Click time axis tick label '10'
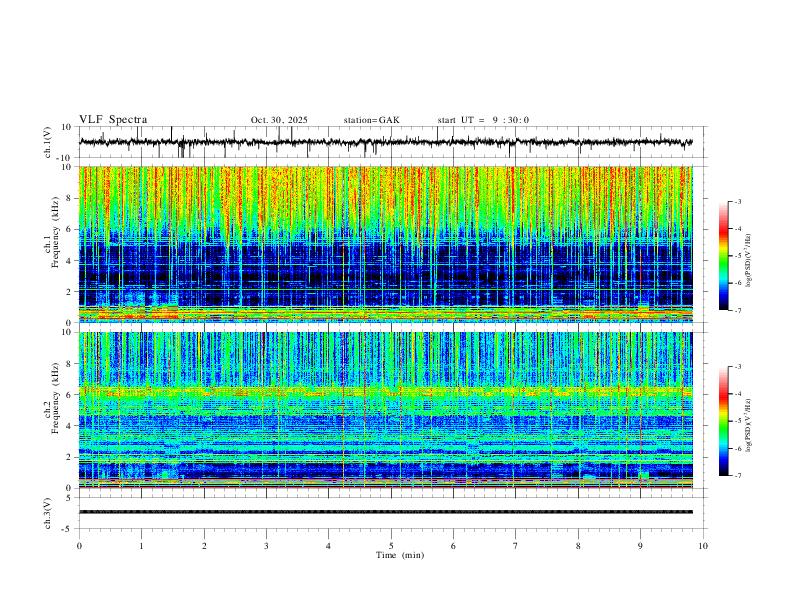The height and width of the screenshot is (612, 792). point(703,546)
